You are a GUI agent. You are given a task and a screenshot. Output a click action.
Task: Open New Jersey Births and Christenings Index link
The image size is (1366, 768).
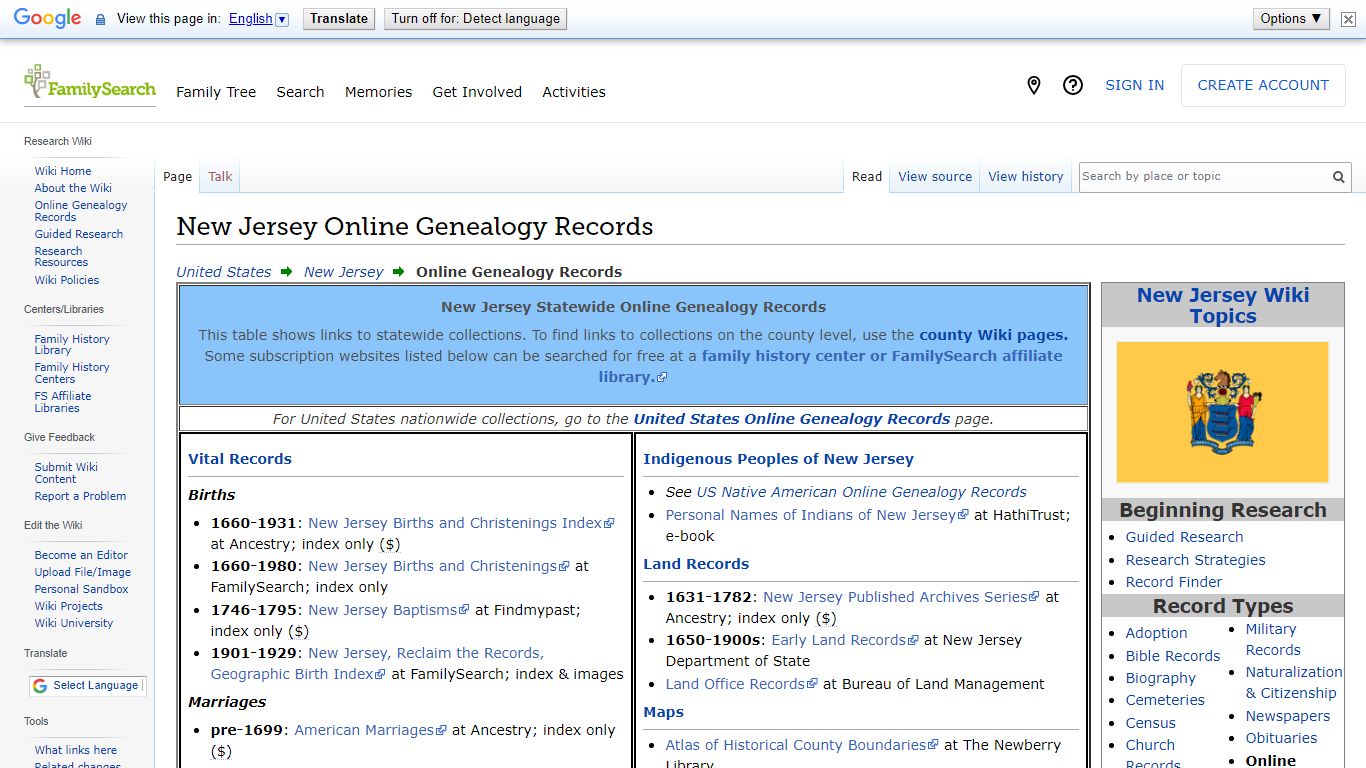coord(461,523)
